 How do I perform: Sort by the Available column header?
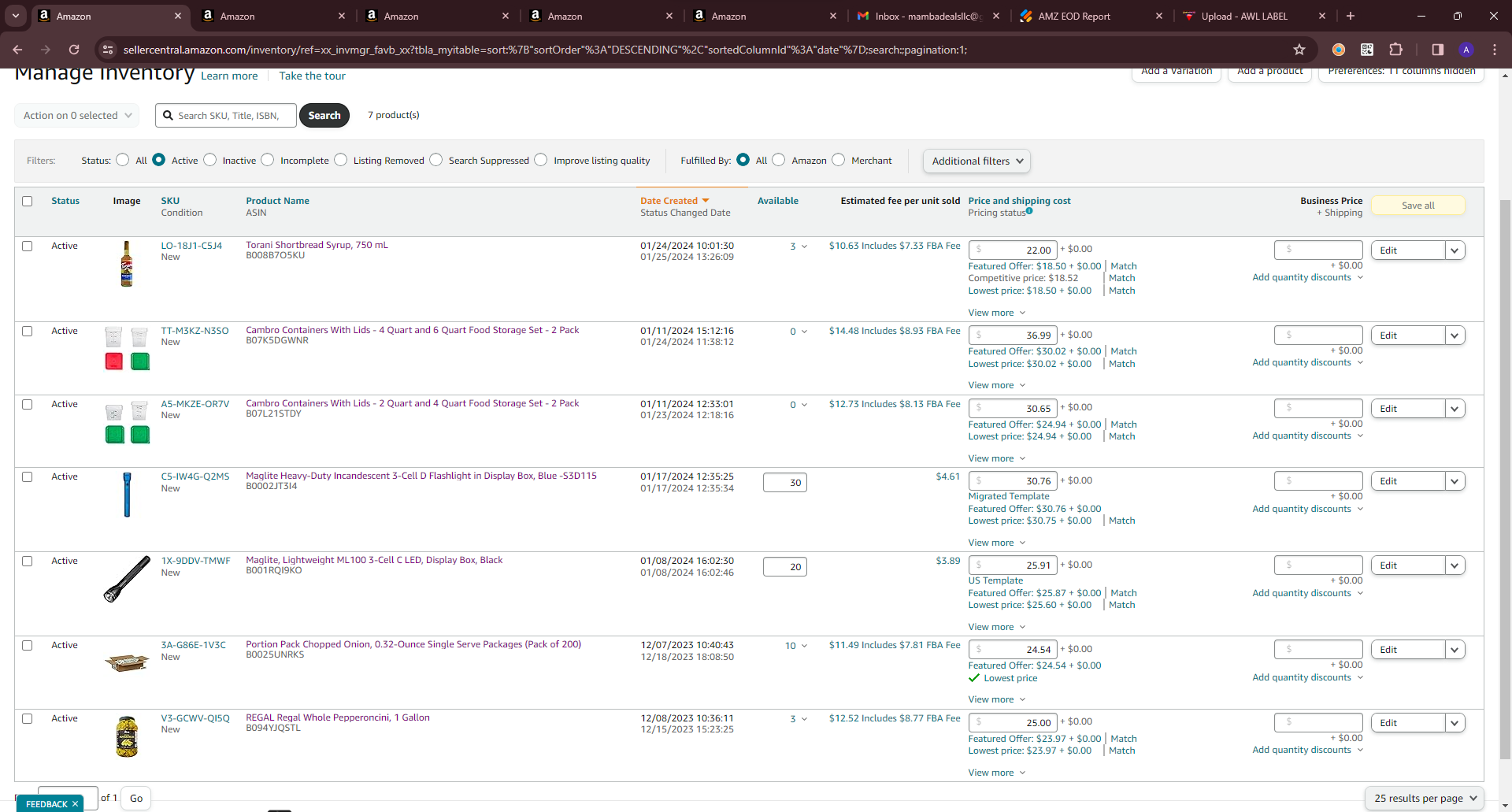tap(778, 201)
